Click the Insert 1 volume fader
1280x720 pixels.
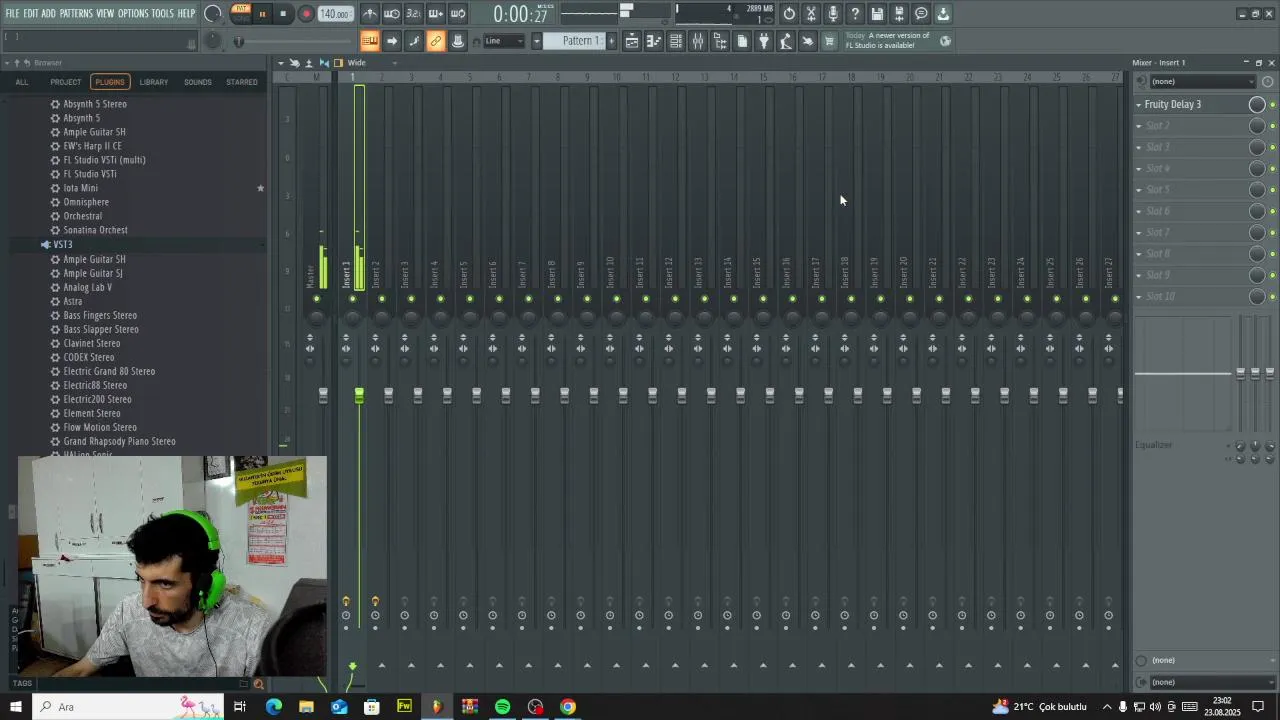click(359, 397)
